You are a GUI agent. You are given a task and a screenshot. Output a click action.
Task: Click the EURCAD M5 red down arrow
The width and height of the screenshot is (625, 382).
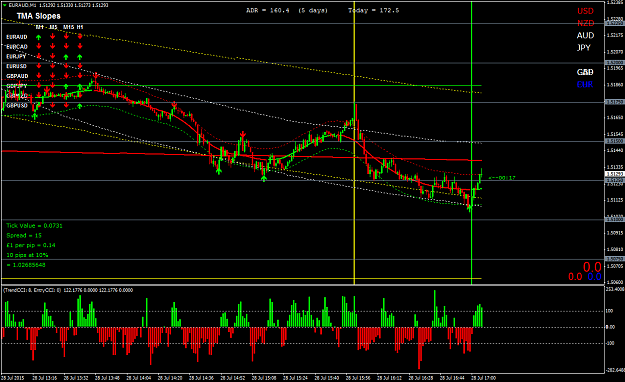(53, 47)
